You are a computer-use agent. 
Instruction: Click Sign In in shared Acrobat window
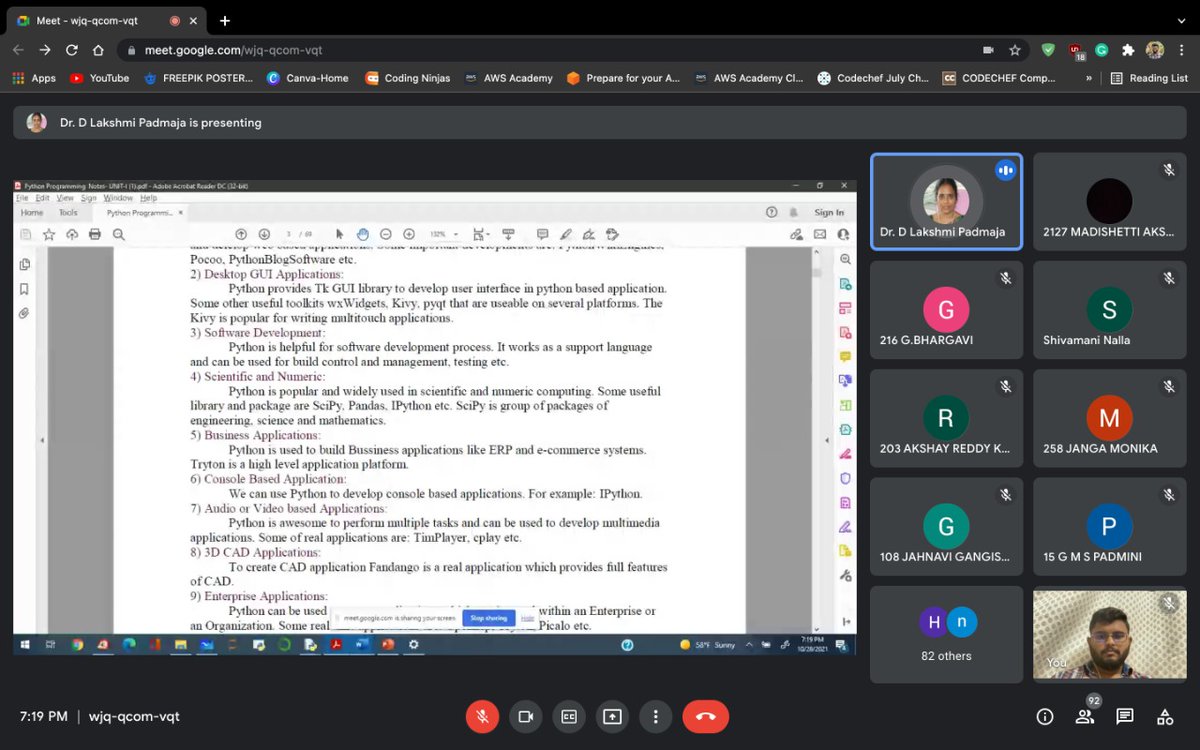point(828,212)
